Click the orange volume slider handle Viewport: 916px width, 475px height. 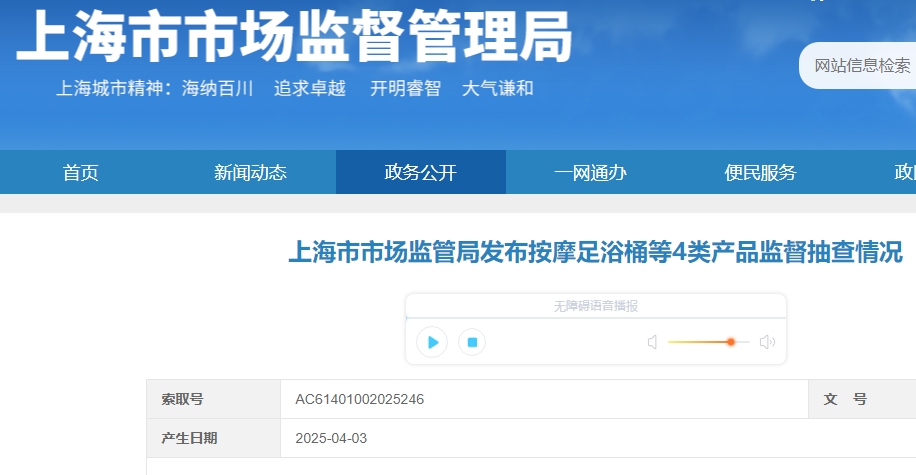click(731, 342)
